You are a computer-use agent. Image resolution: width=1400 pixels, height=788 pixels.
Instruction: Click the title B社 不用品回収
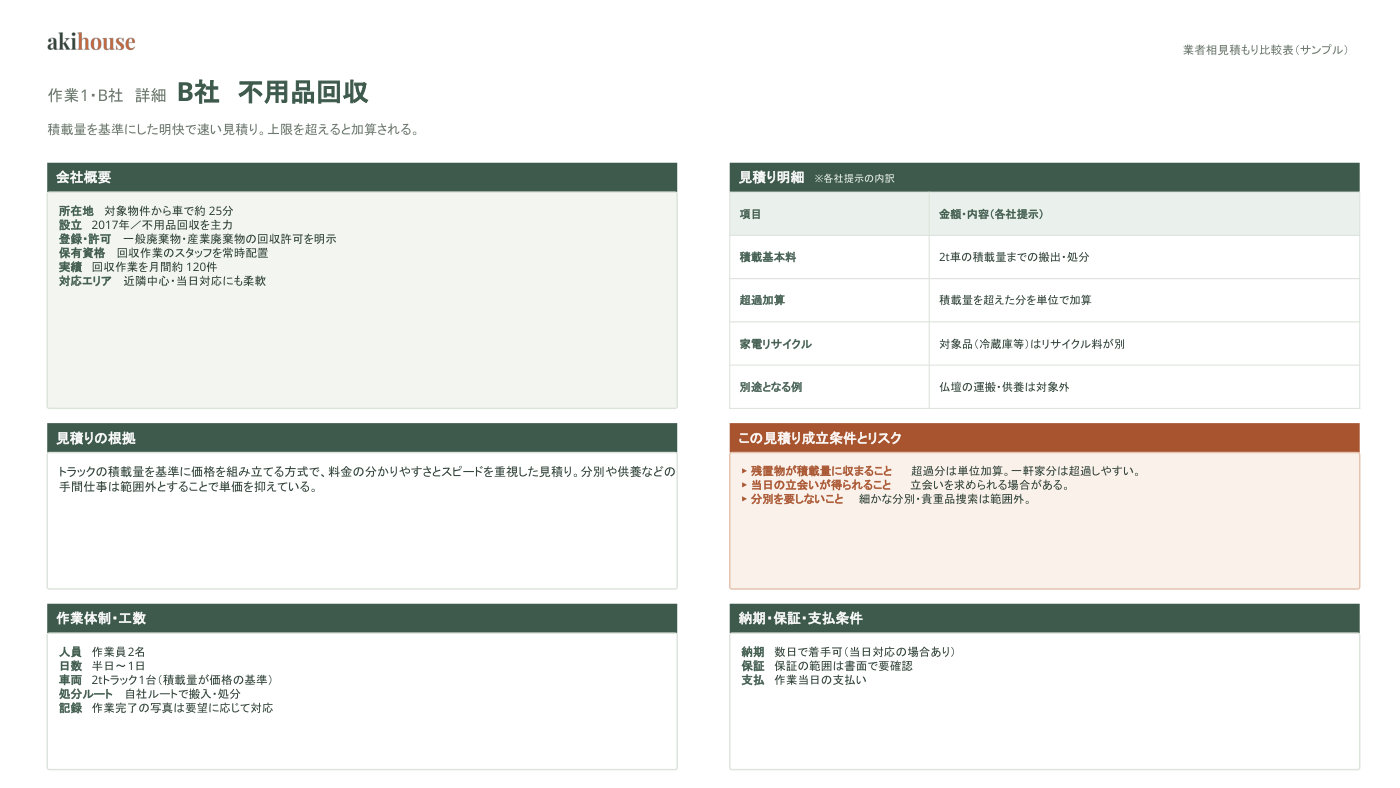click(273, 93)
